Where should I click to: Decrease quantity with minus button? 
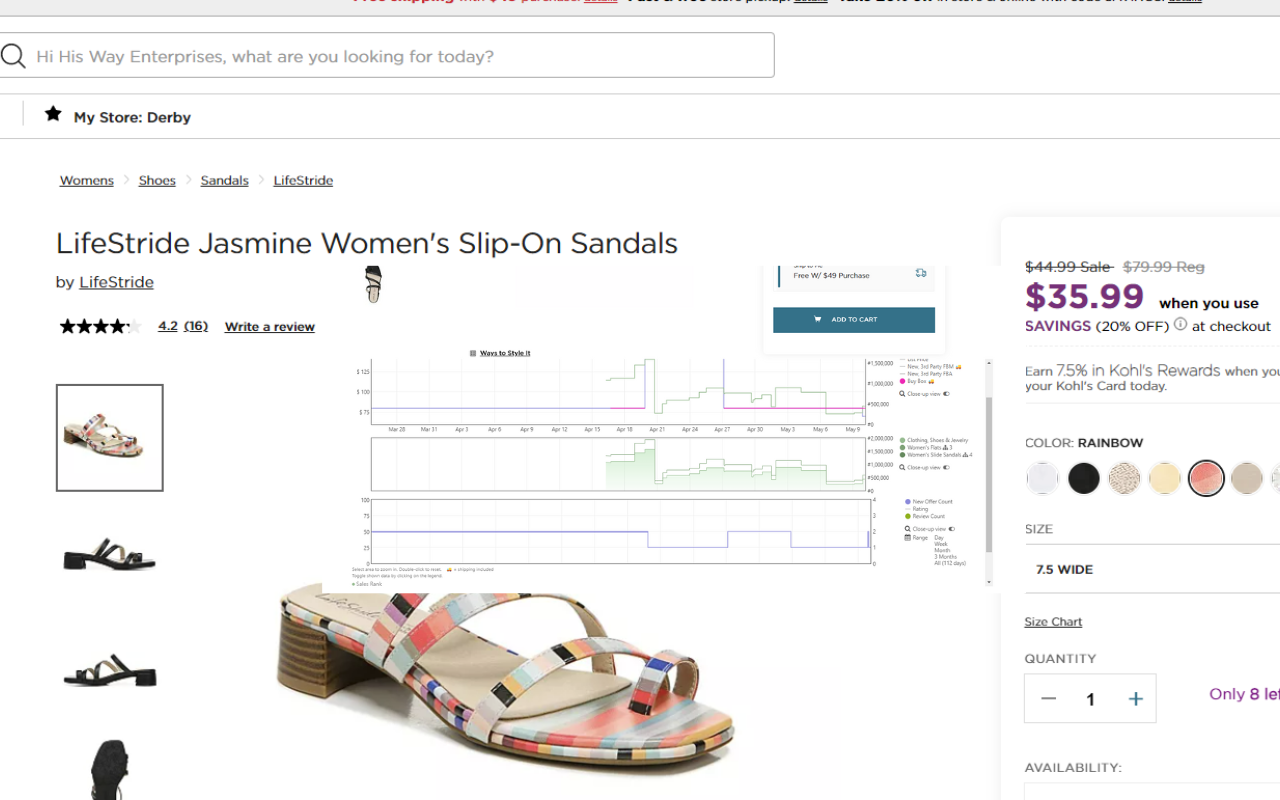coord(1048,699)
